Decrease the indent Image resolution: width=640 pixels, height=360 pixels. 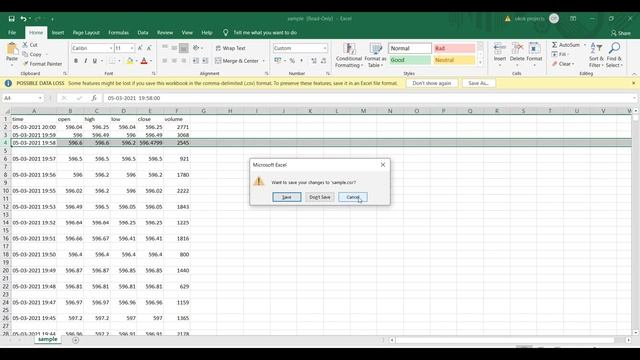point(196,61)
